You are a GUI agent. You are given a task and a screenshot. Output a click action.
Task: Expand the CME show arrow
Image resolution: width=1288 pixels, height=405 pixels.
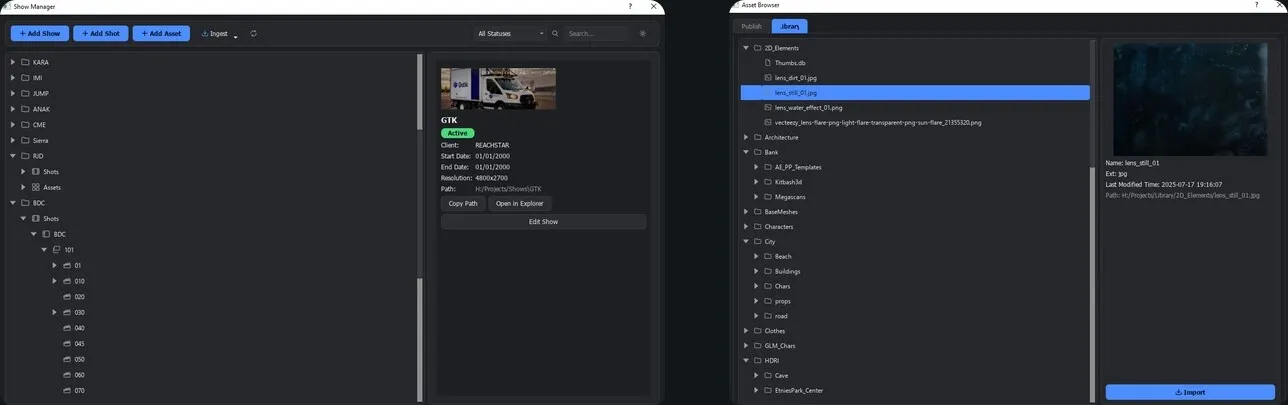pos(12,125)
